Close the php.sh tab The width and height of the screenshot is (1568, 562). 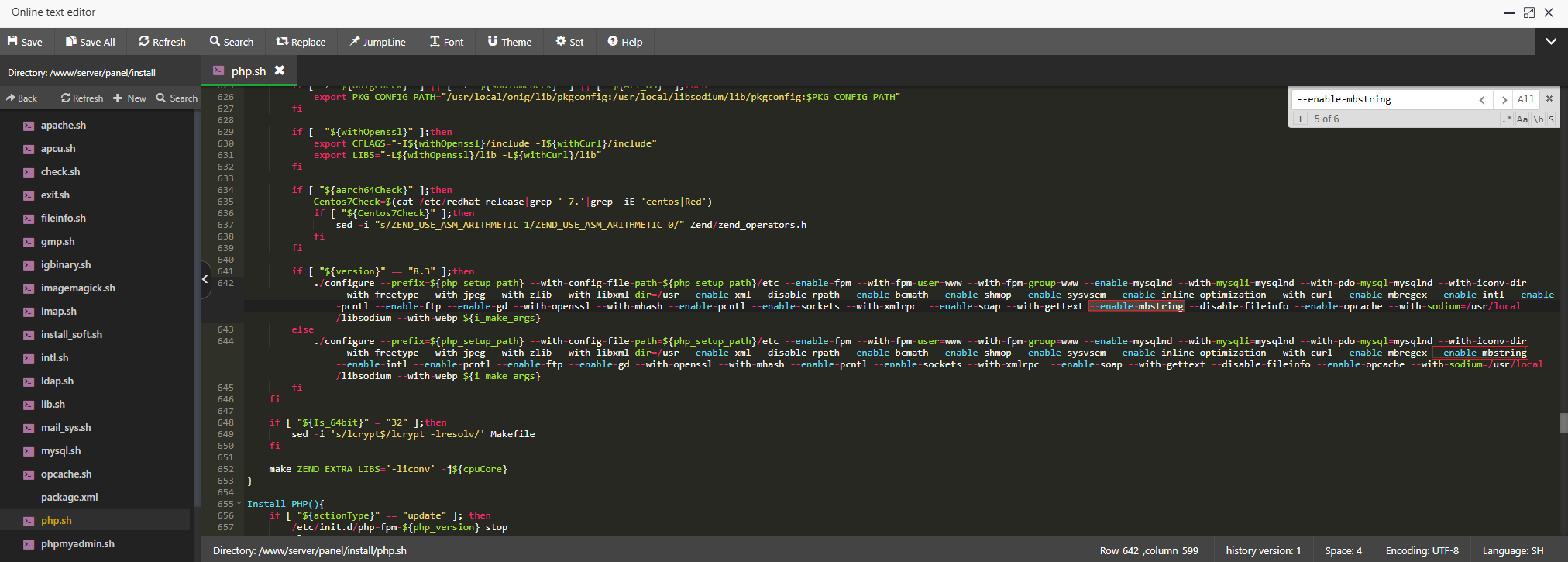point(280,71)
